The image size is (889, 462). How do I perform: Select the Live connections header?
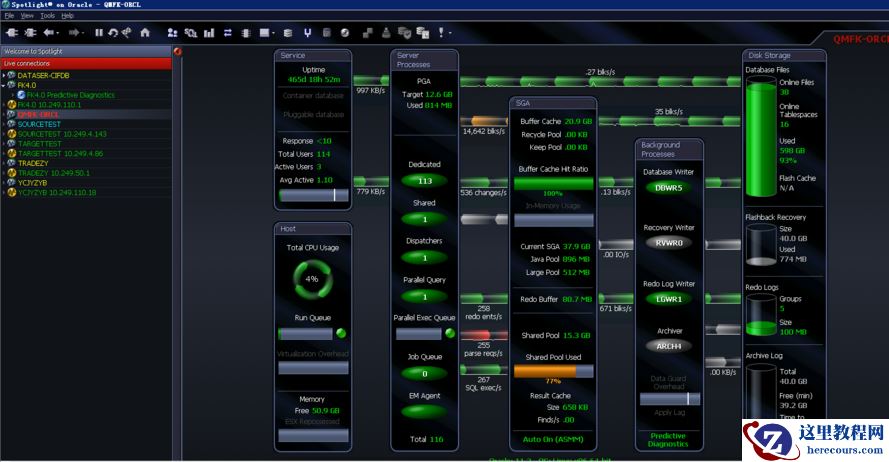click(85, 63)
